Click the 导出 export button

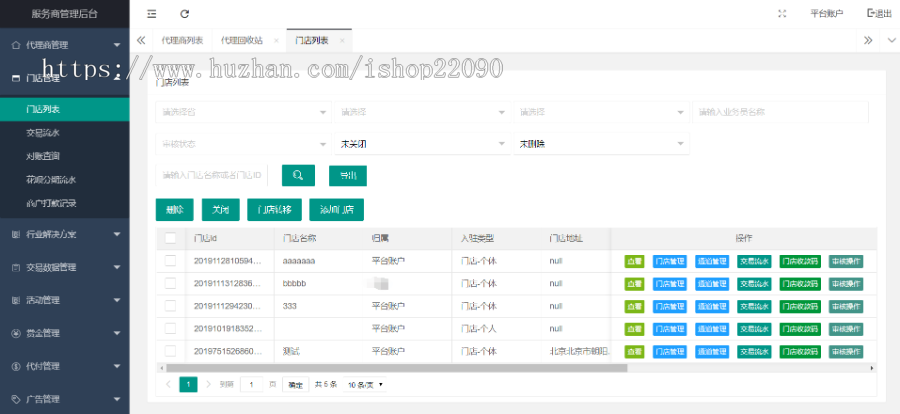tap(348, 176)
